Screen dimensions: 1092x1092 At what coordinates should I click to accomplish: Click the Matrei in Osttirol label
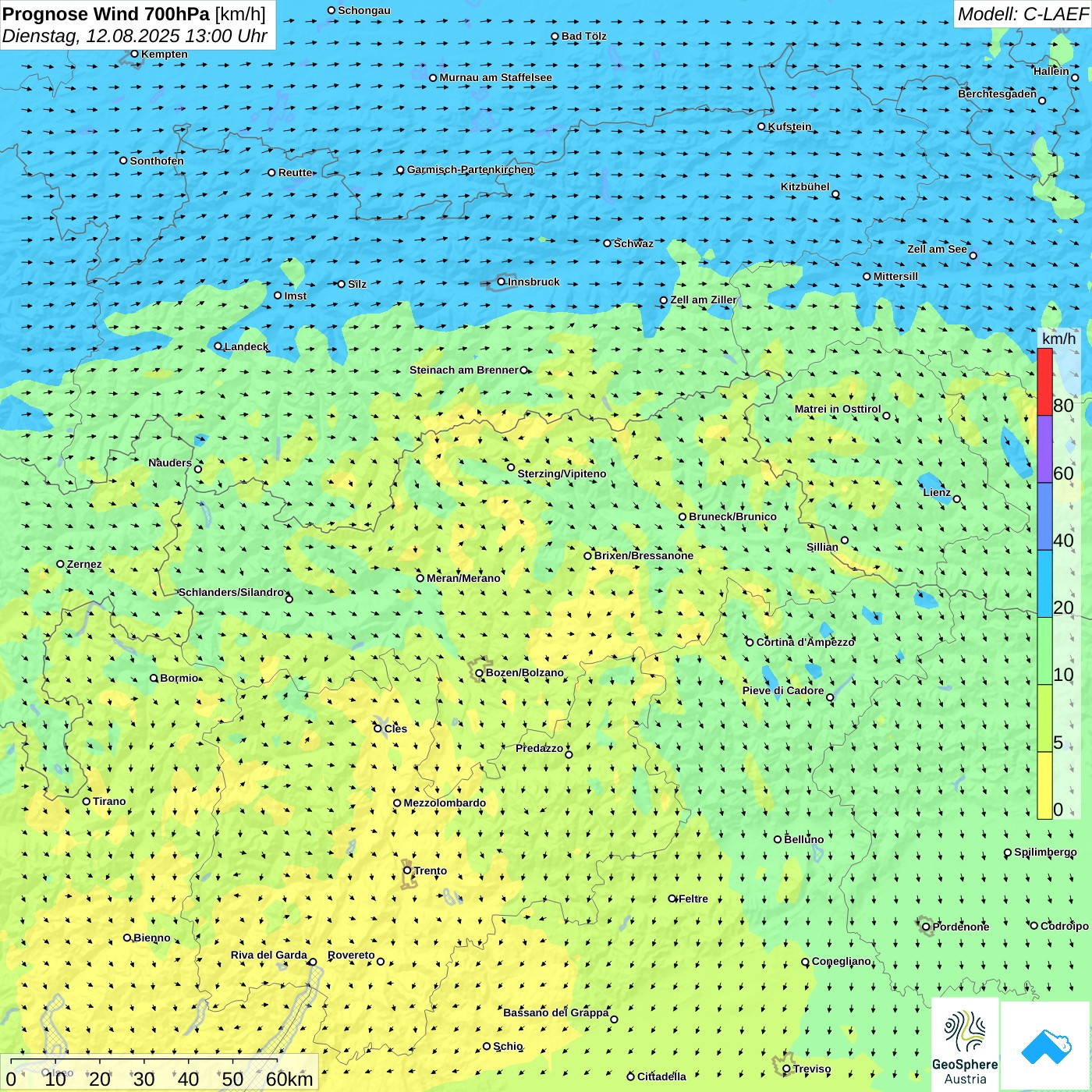pyautogui.click(x=838, y=409)
